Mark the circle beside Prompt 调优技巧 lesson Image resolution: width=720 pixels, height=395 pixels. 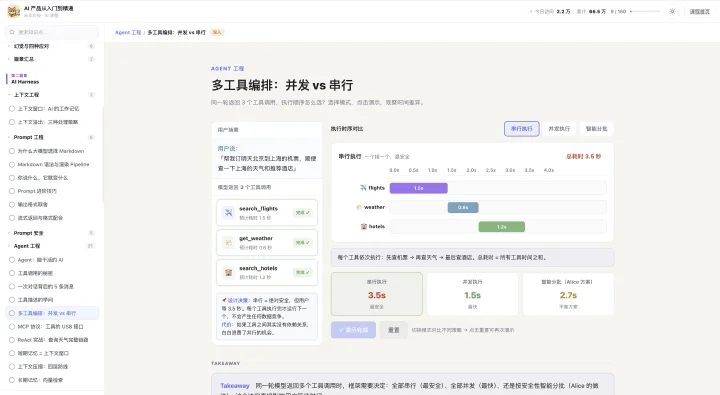tap(12, 191)
